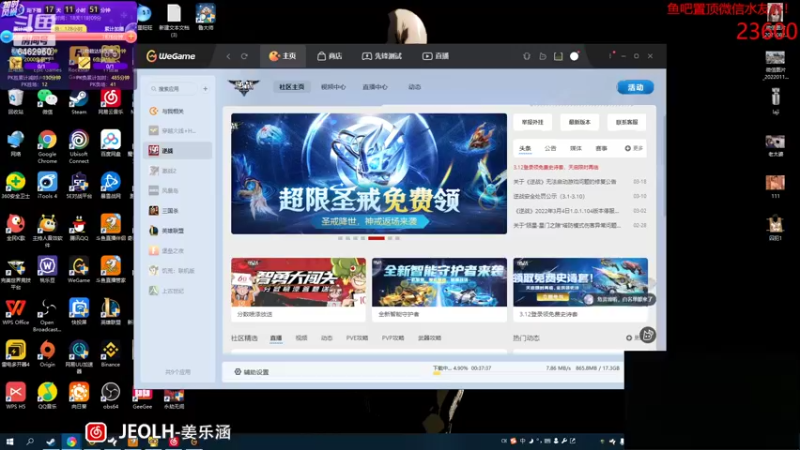Select 直播 tab under 社区精选
The width and height of the screenshot is (800, 450).
pyautogui.click(x=276, y=338)
